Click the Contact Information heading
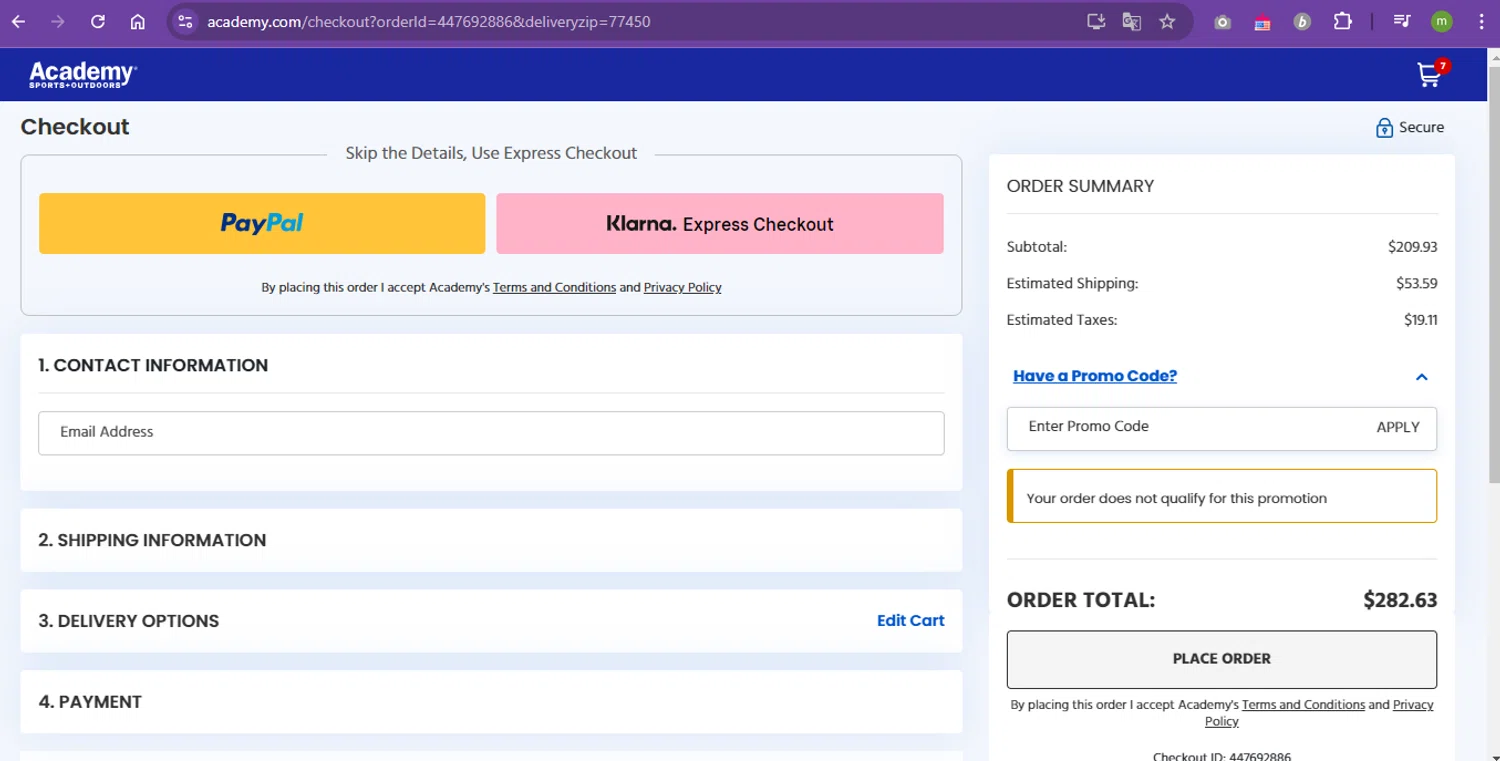Screen dimensions: 1500x761 click(153, 365)
